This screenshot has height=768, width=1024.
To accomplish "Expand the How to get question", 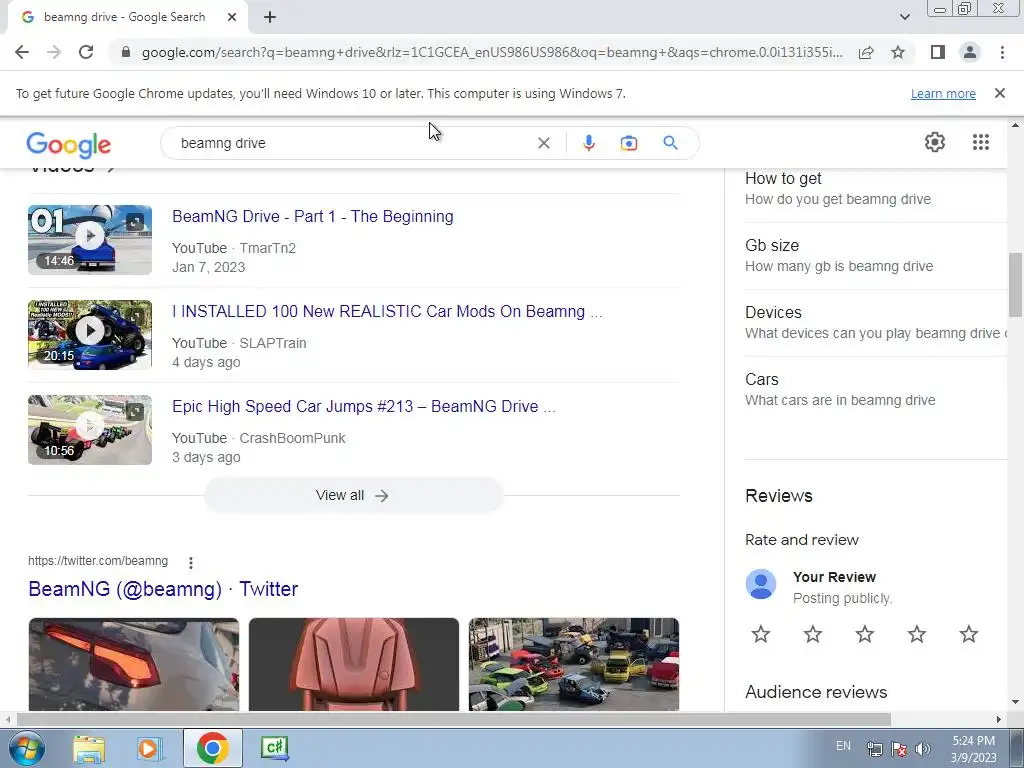I will click(876, 189).
